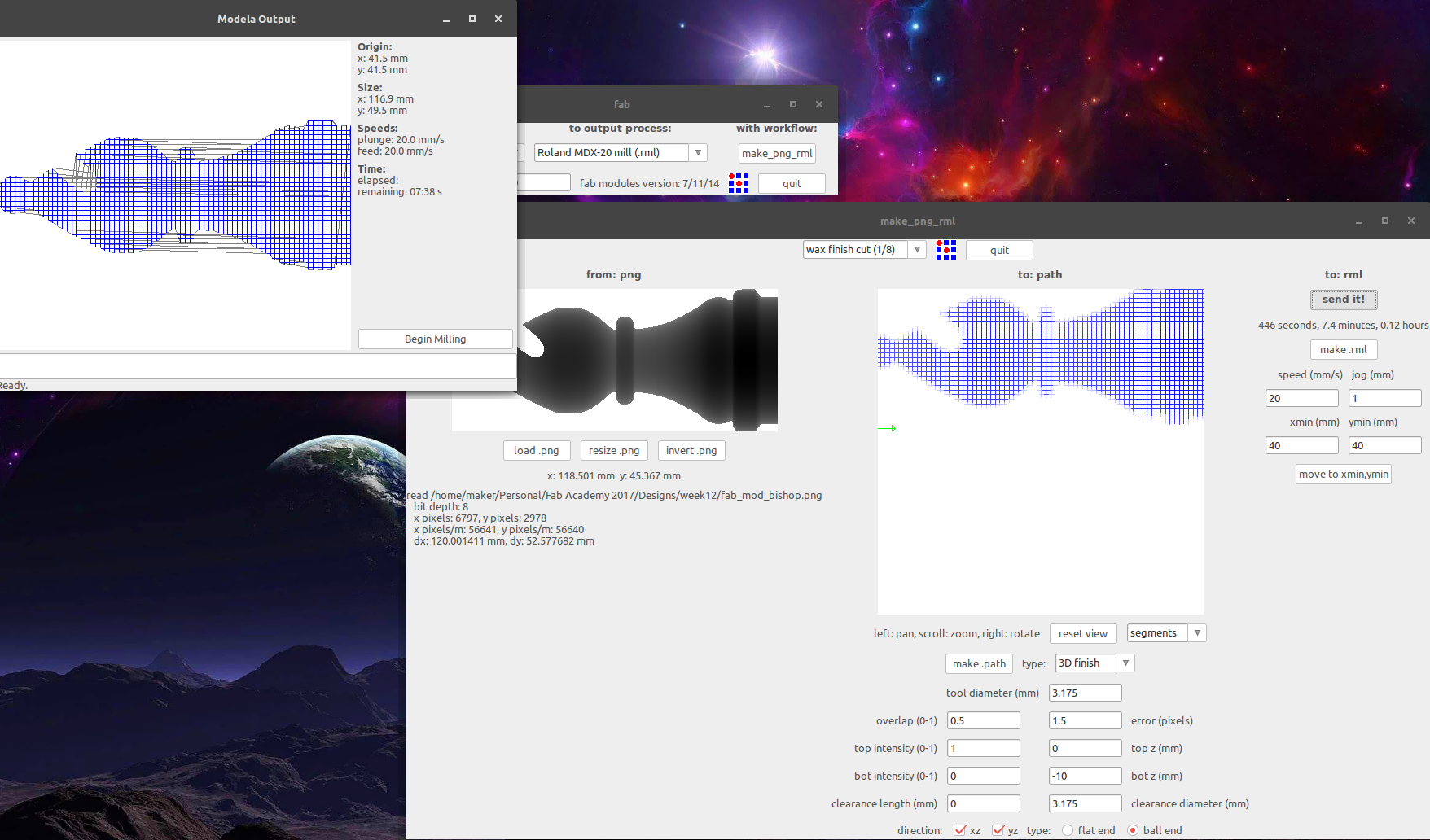
Task: Click the invert .png button
Action: (x=691, y=450)
